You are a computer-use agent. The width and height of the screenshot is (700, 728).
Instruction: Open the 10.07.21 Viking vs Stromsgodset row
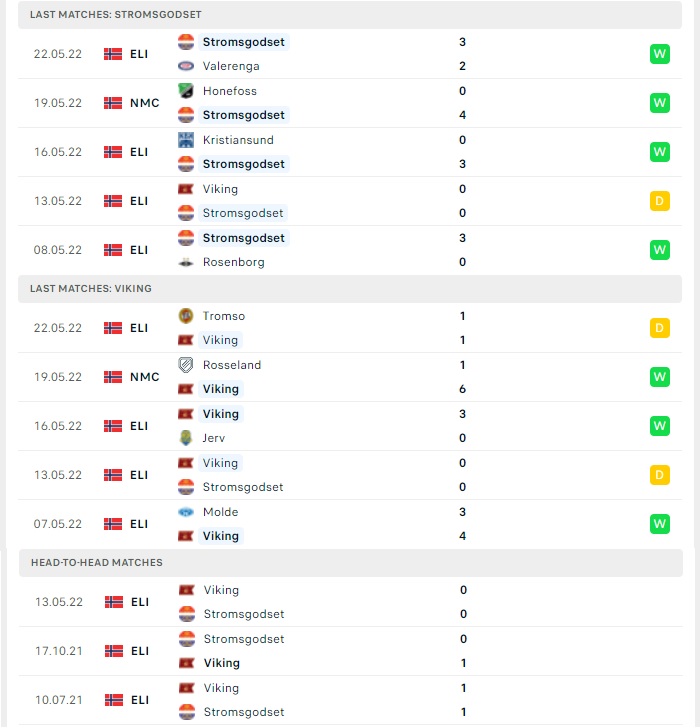[x=351, y=700]
